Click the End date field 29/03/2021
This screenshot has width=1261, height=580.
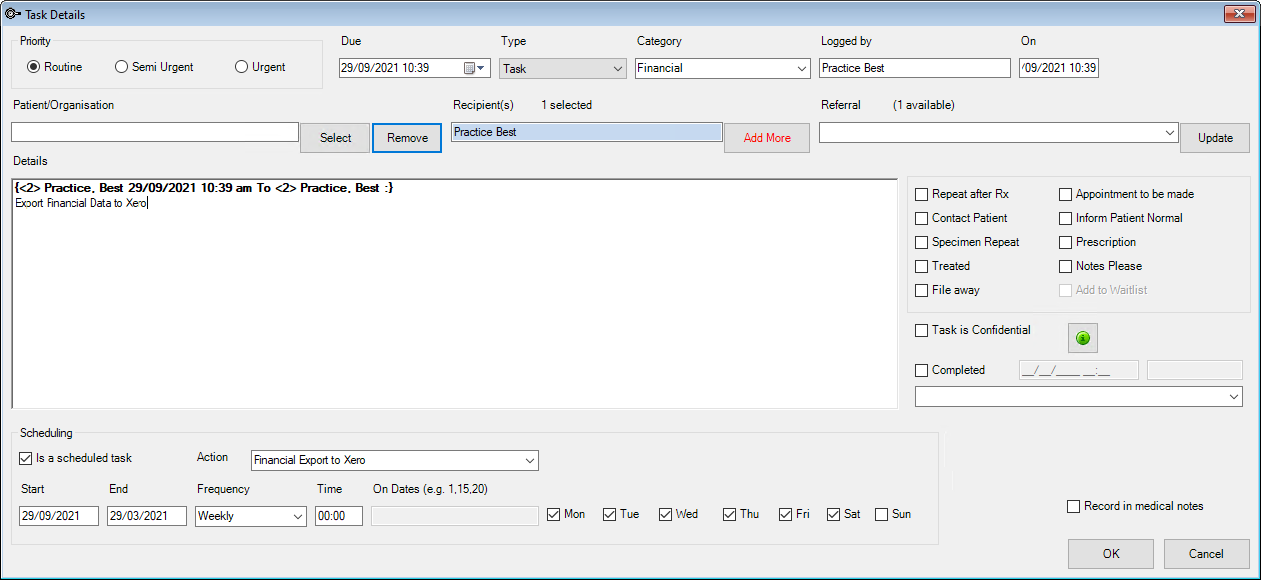147,516
